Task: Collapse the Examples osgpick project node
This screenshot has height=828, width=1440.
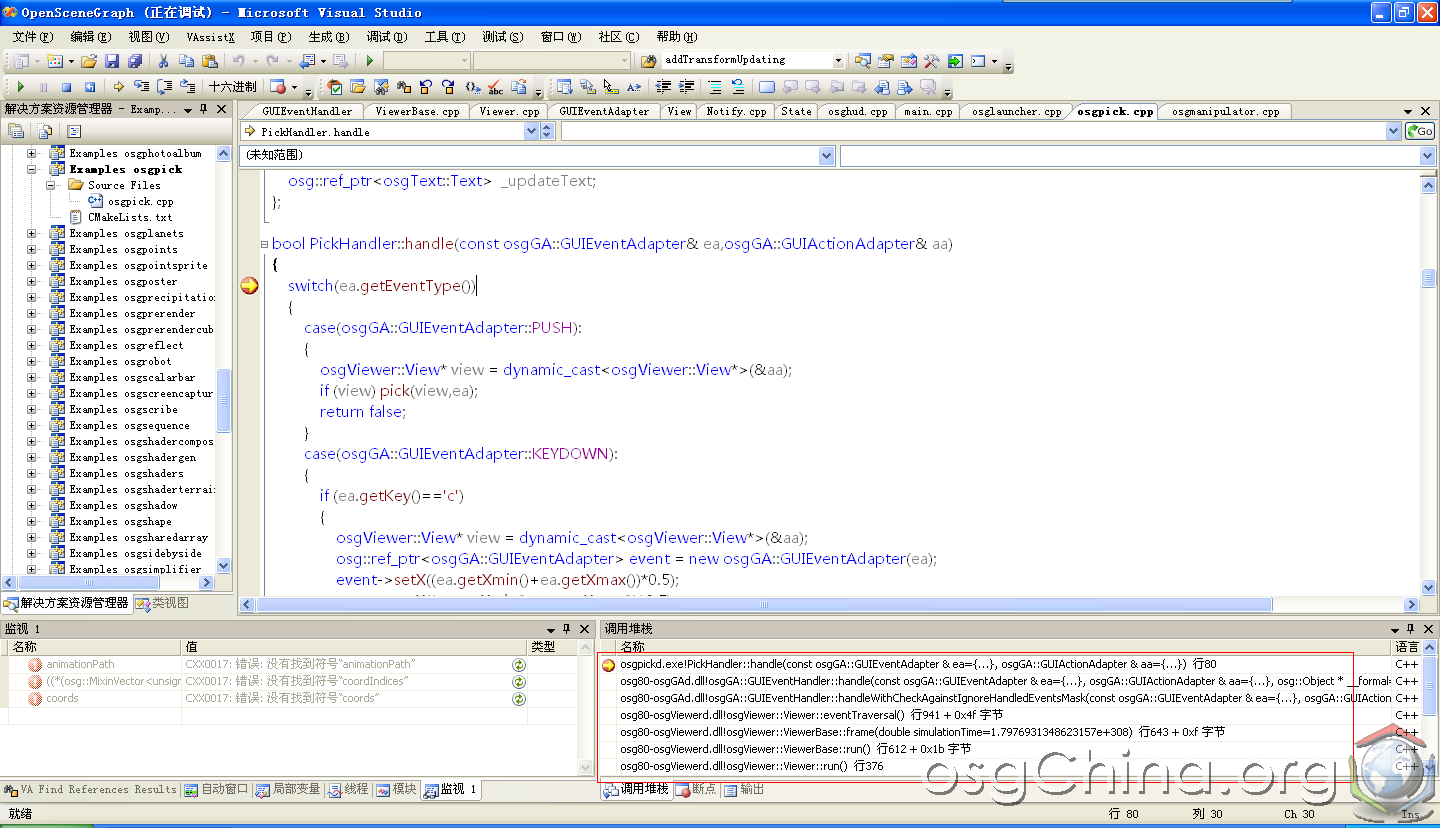Action: click(31, 169)
